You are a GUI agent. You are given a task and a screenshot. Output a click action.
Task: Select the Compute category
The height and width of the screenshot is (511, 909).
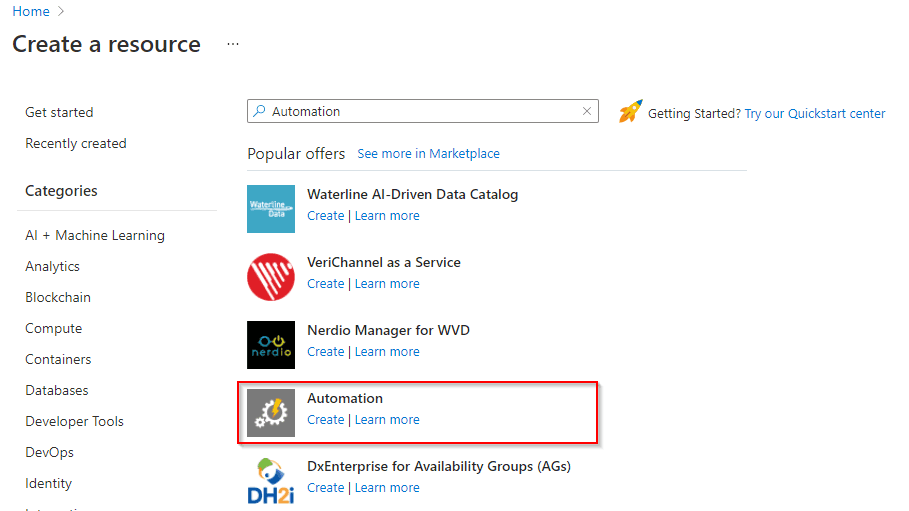coord(54,329)
